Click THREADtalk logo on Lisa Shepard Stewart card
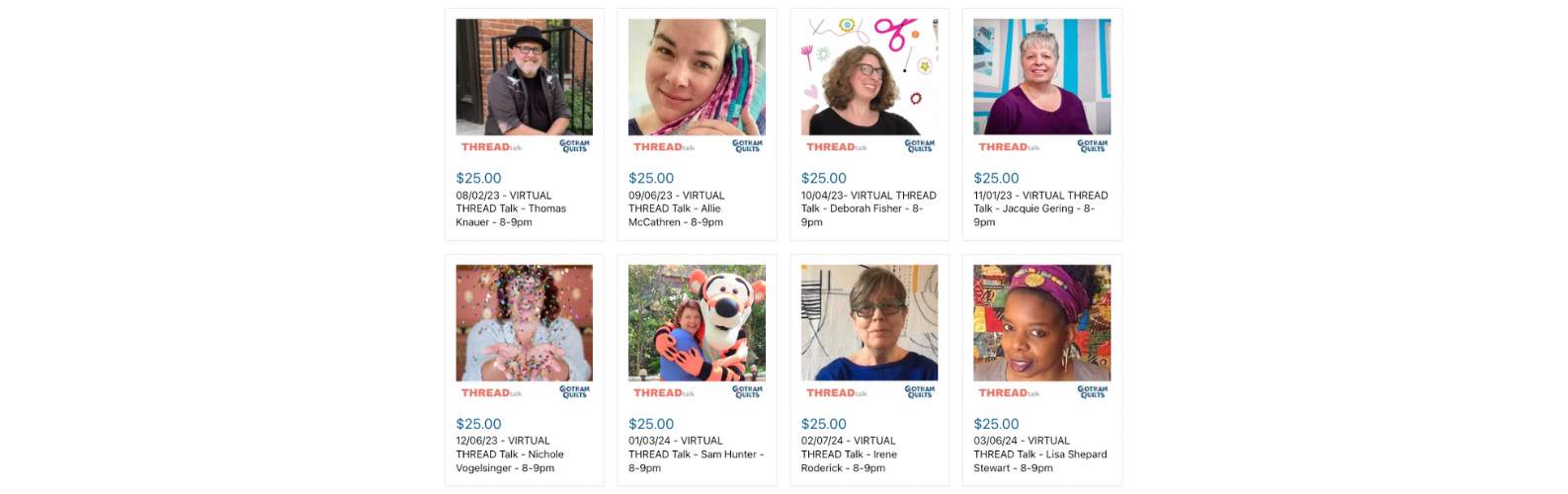The width and height of the screenshot is (1568, 494). click(x=1008, y=393)
